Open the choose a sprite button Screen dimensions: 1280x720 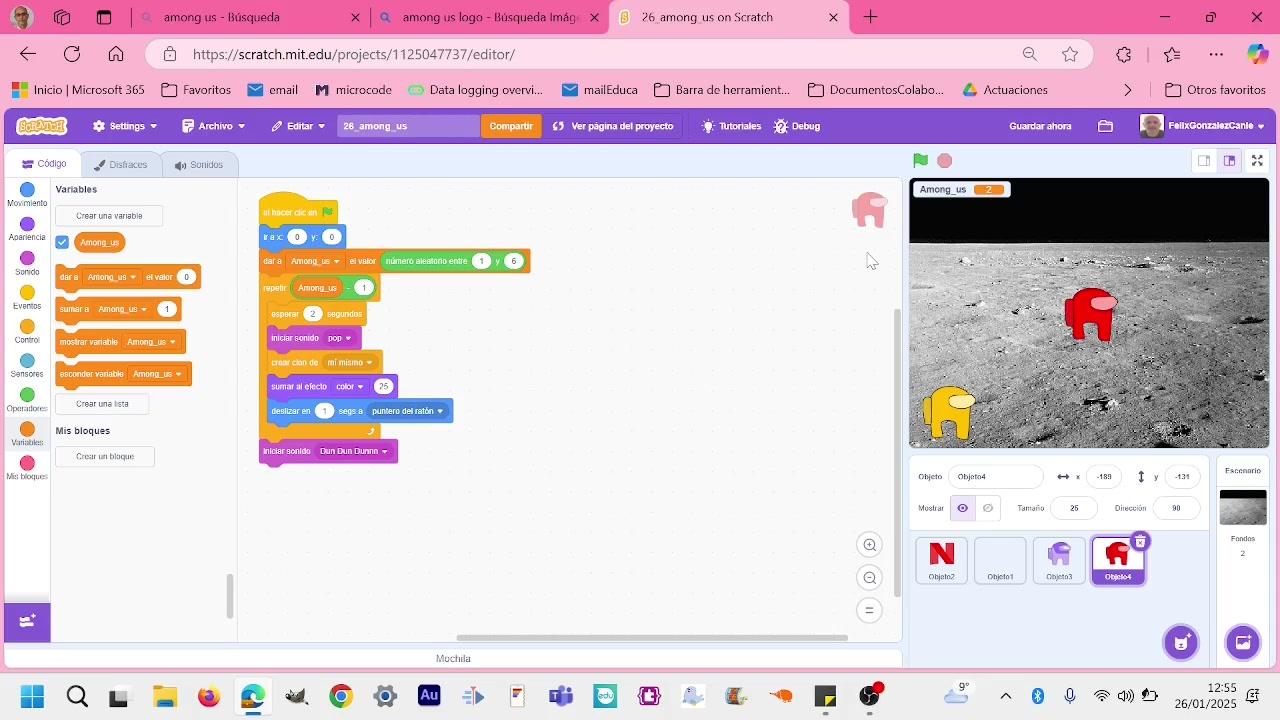coord(1181,642)
